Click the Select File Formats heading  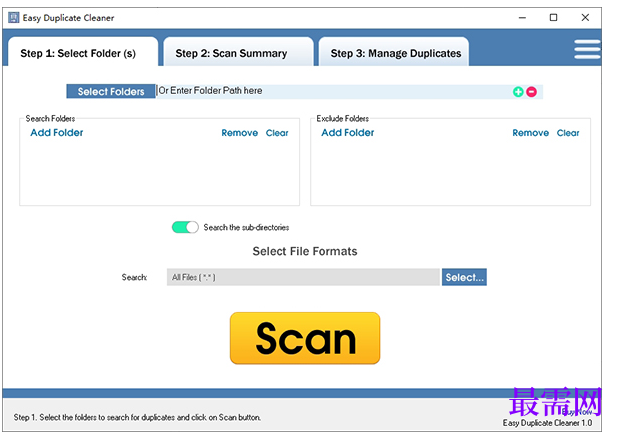coord(305,252)
